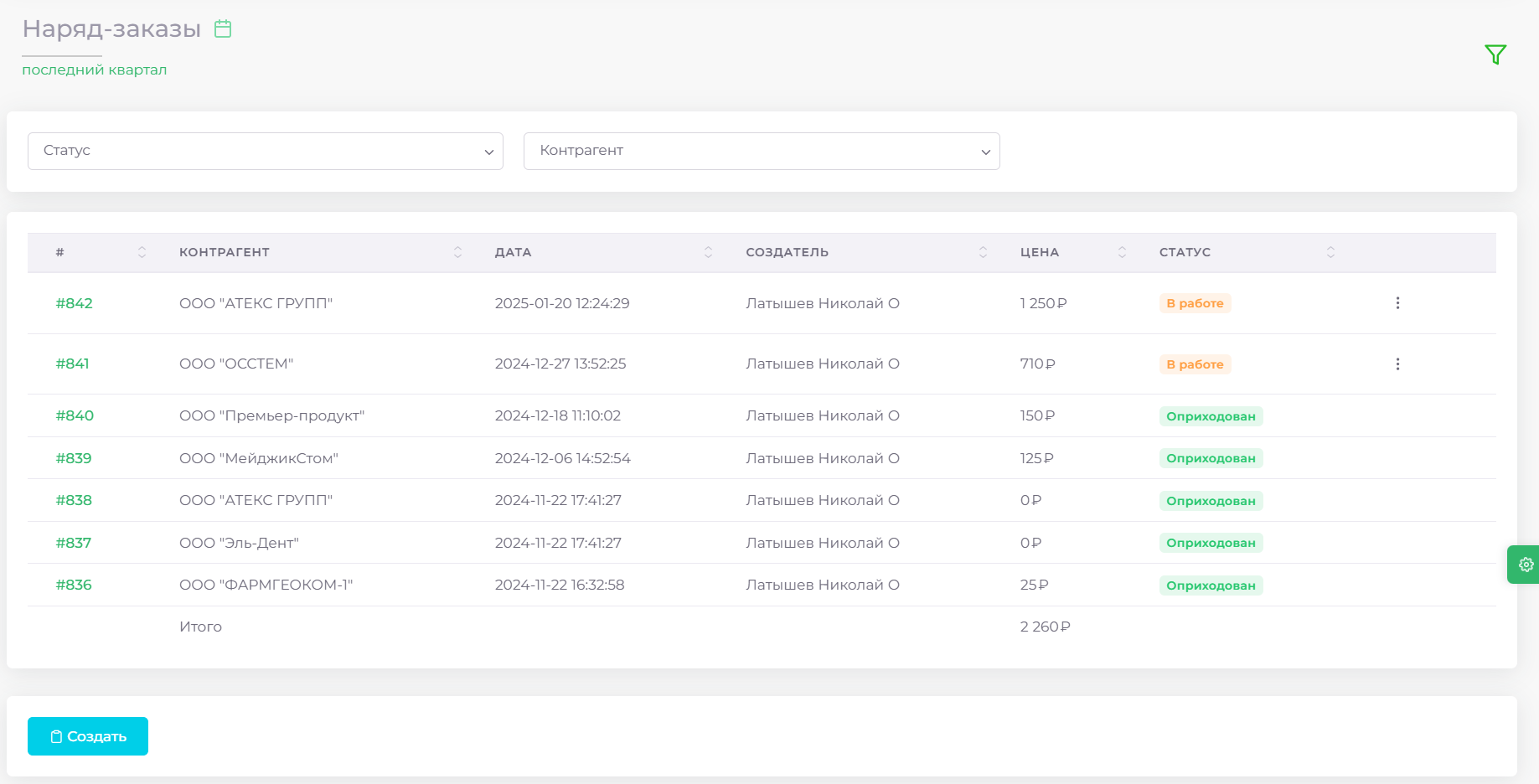Click date 2024-11-22 16:32:58
1539x784 pixels.
click(560, 585)
